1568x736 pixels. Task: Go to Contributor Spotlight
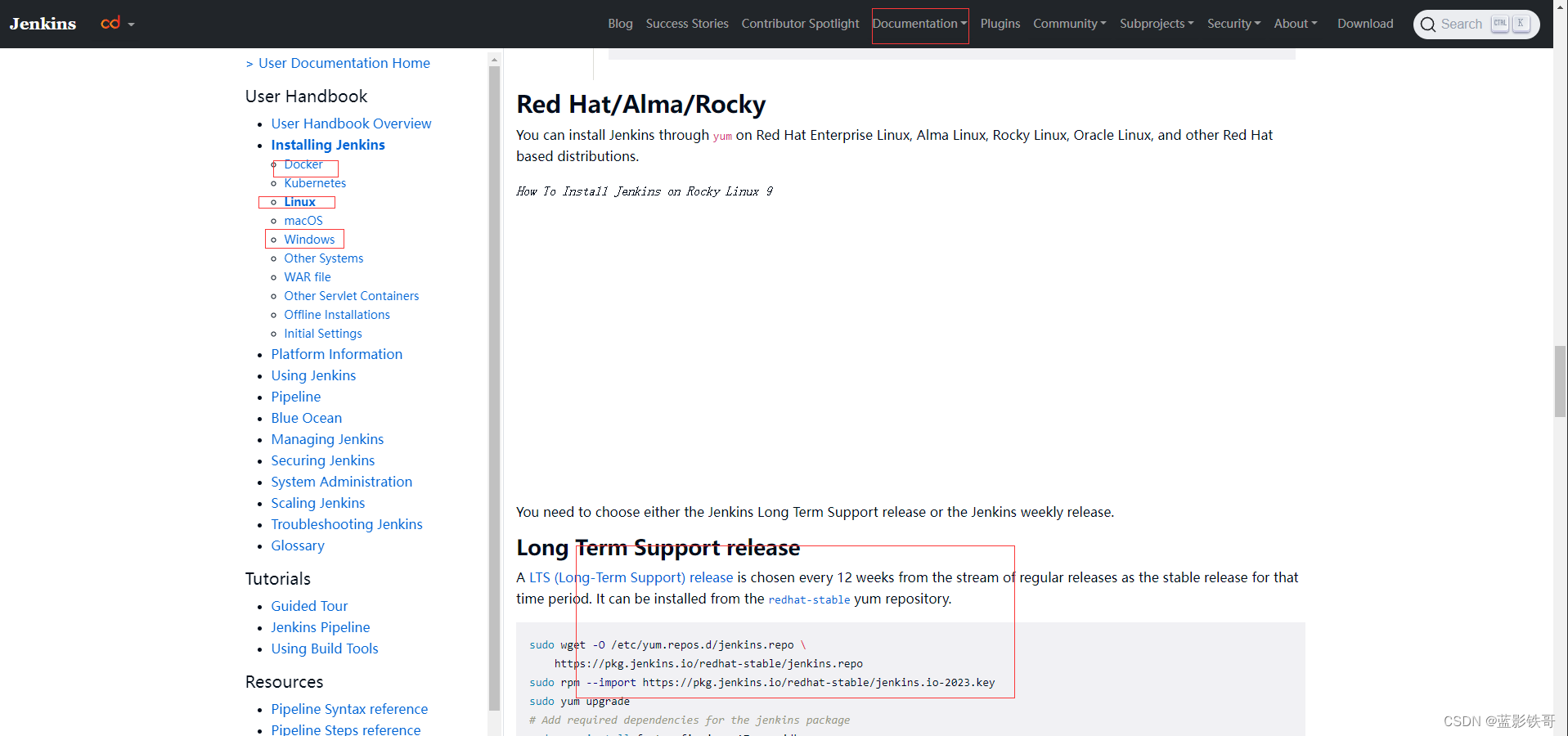point(800,24)
